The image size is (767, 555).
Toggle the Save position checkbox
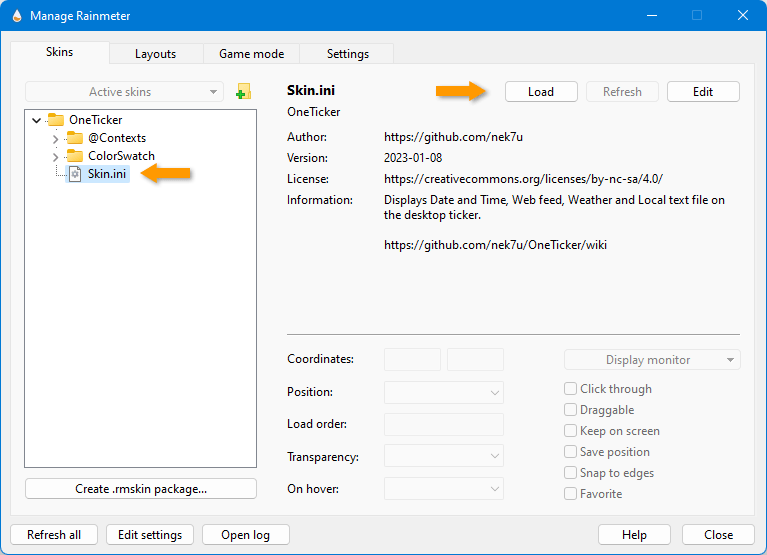pos(570,452)
